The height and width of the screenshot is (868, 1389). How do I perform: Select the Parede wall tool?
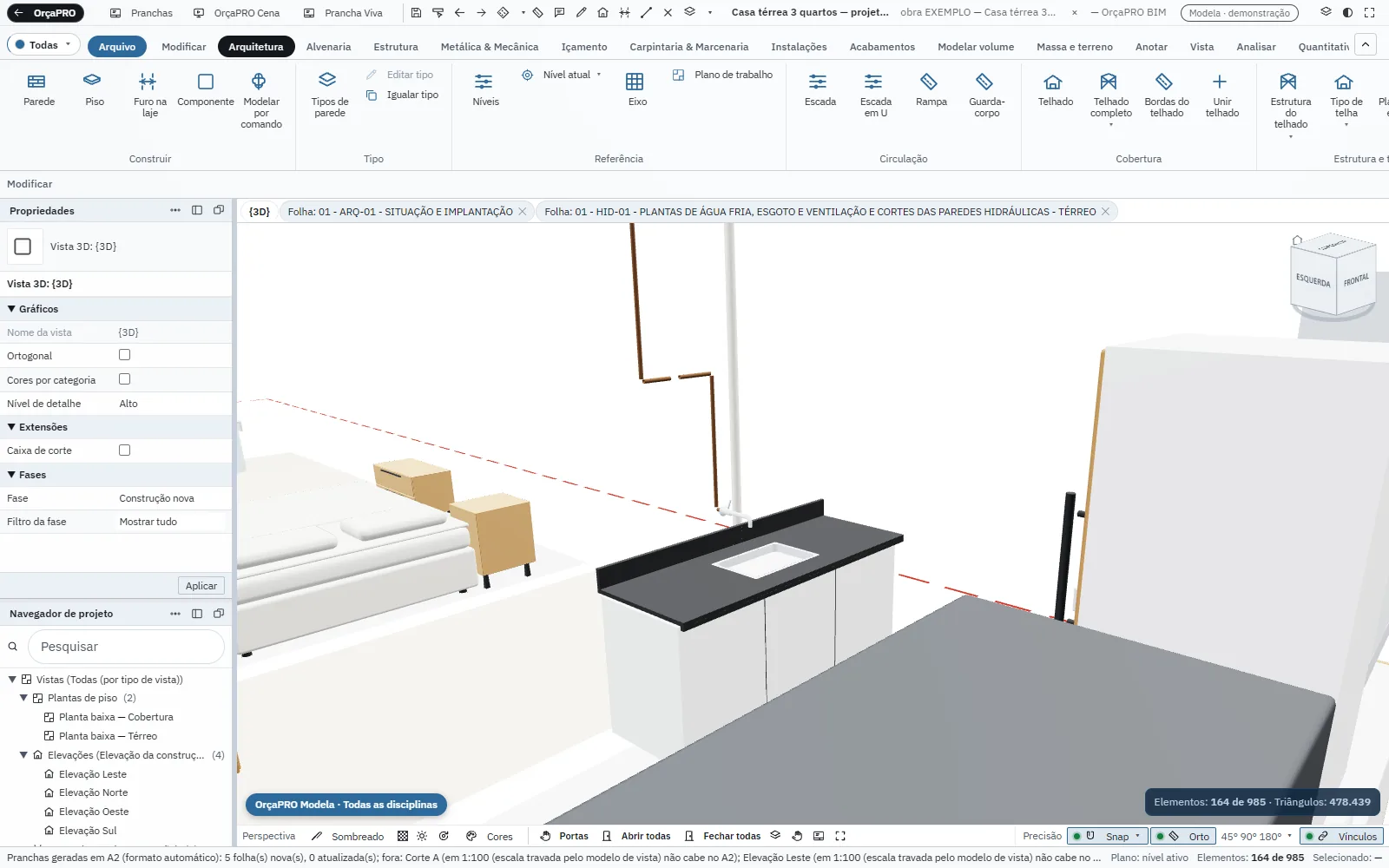click(39, 90)
